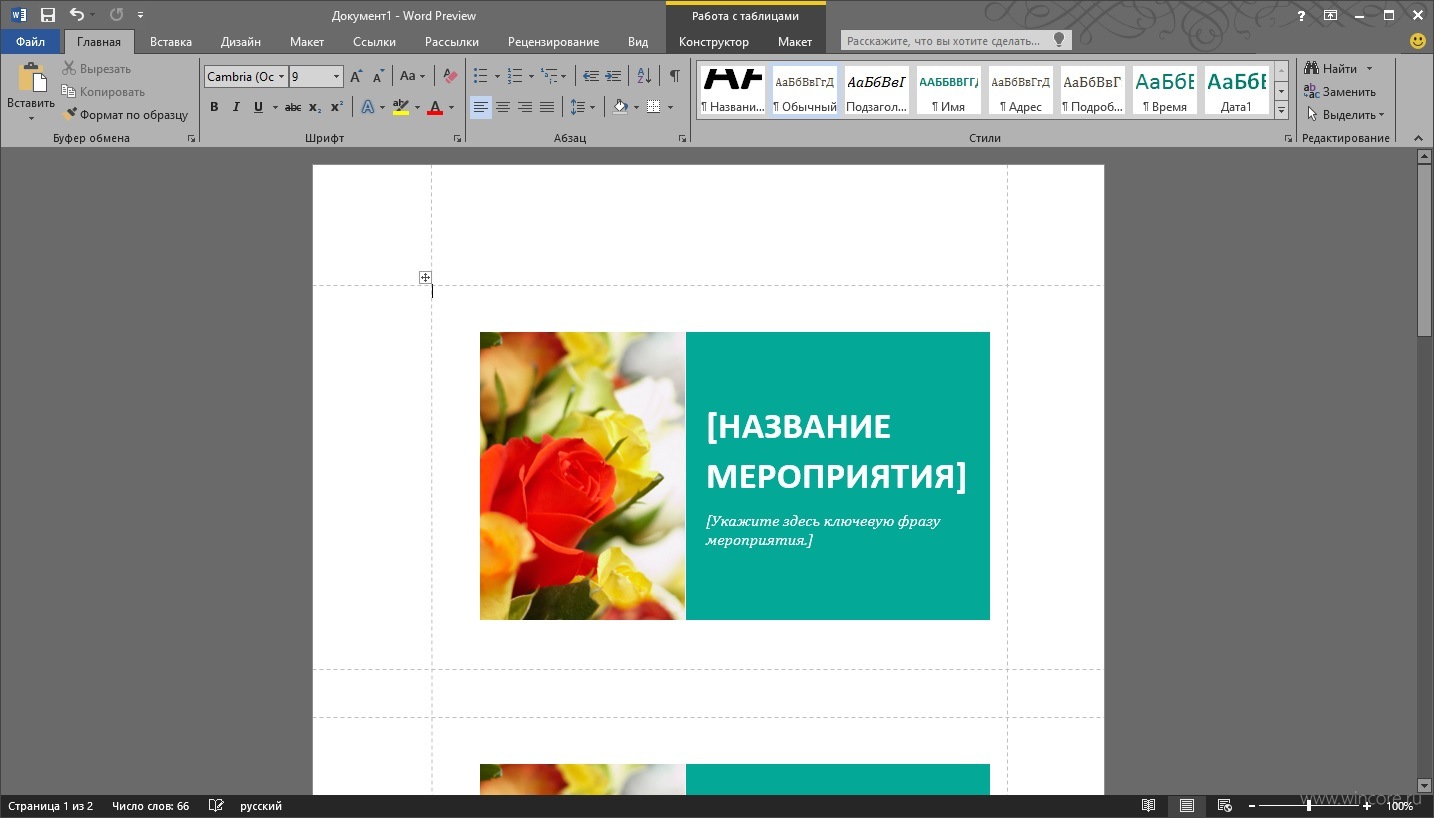The width and height of the screenshot is (1434, 818).
Task: Start a numbered list
Action: pos(514,76)
